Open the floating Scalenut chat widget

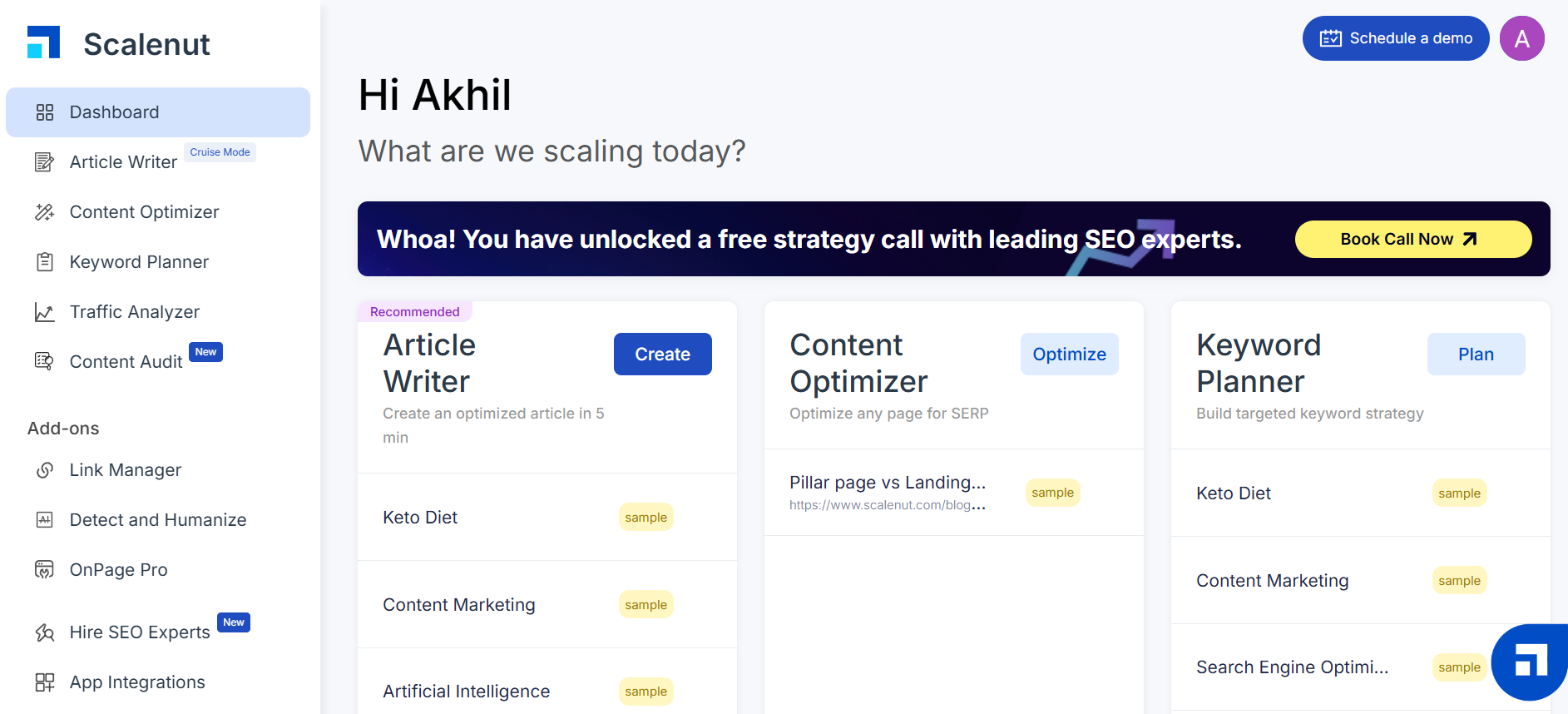tap(1531, 662)
